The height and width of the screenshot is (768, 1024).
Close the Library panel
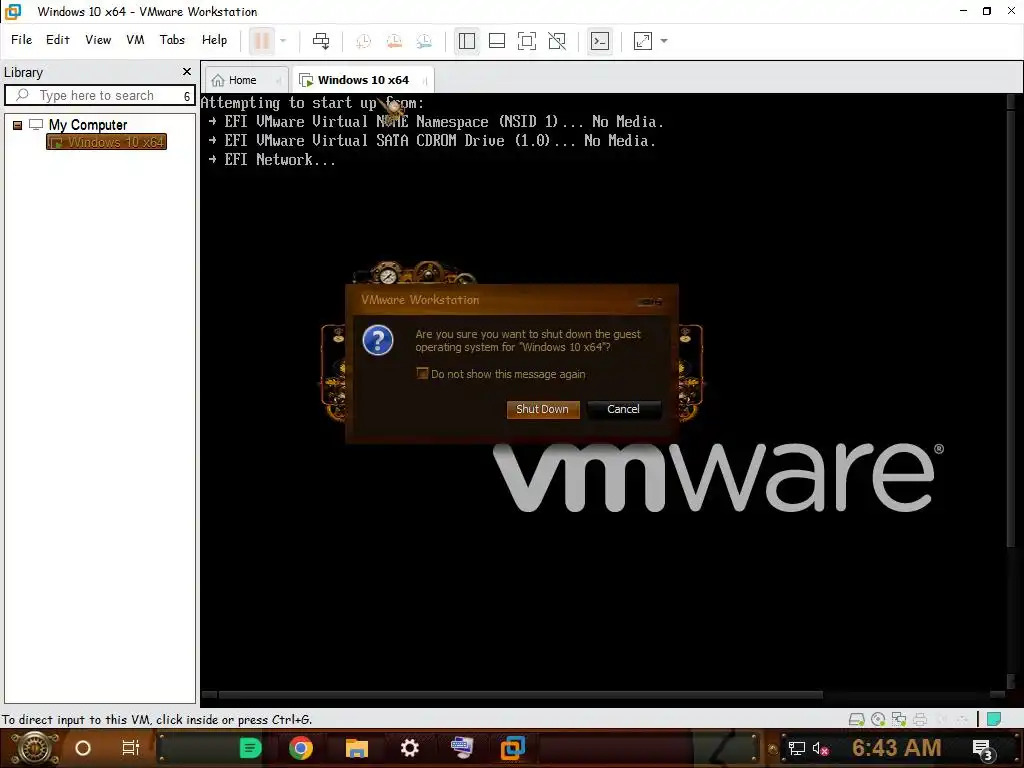pyautogui.click(x=187, y=72)
